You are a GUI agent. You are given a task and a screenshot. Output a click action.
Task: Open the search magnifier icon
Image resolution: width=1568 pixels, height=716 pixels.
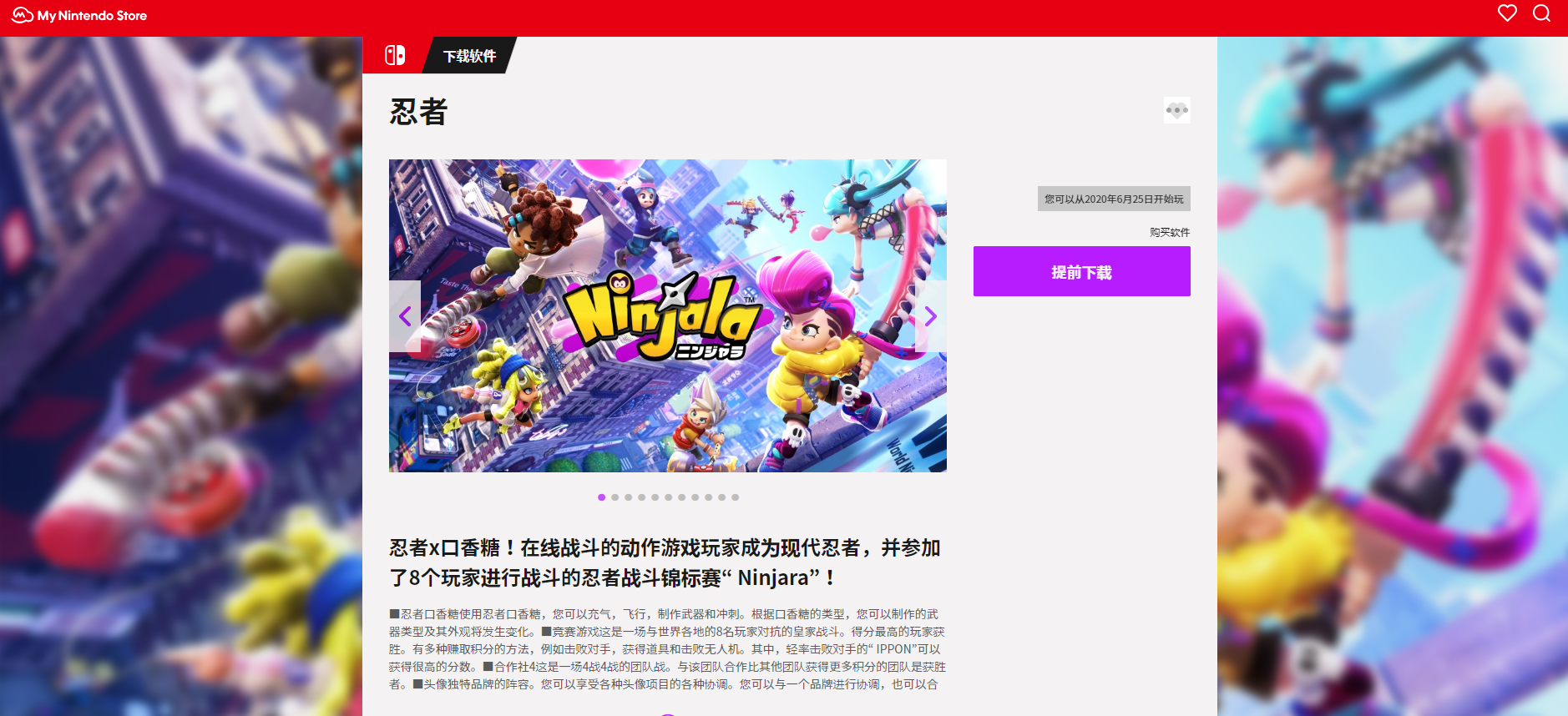pos(1541,13)
